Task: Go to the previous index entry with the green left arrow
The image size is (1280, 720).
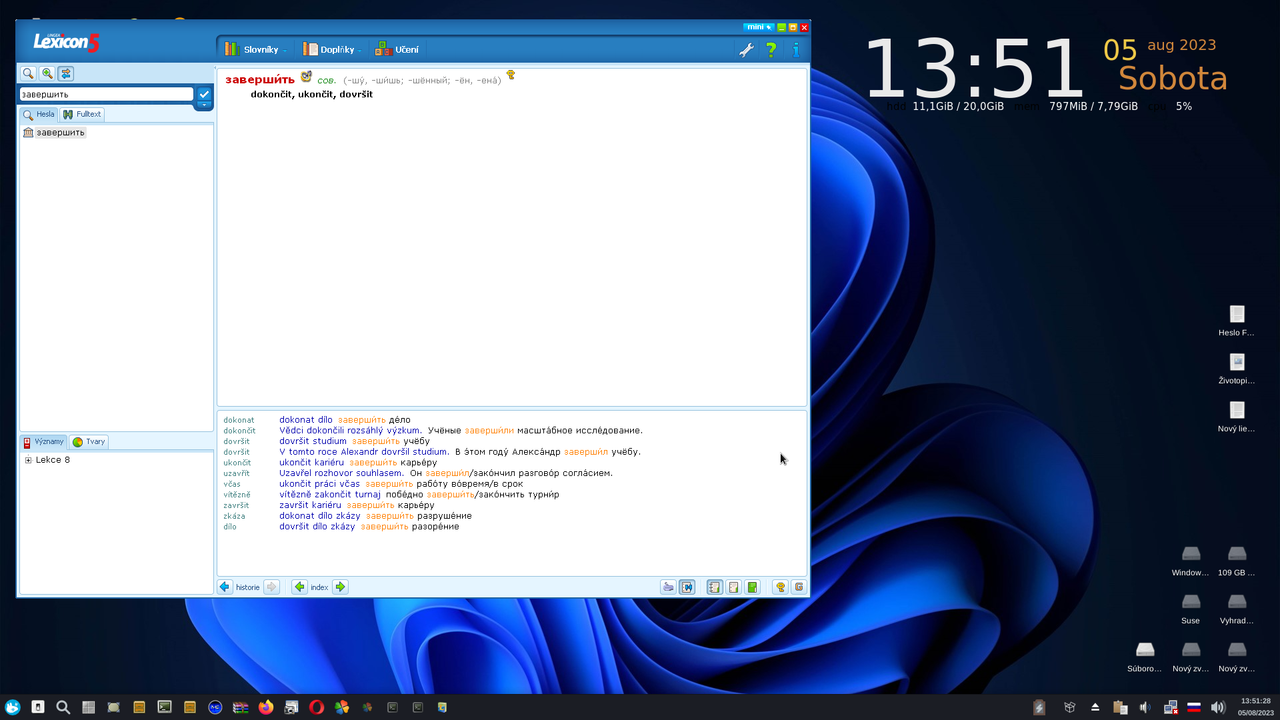Action: tap(299, 587)
